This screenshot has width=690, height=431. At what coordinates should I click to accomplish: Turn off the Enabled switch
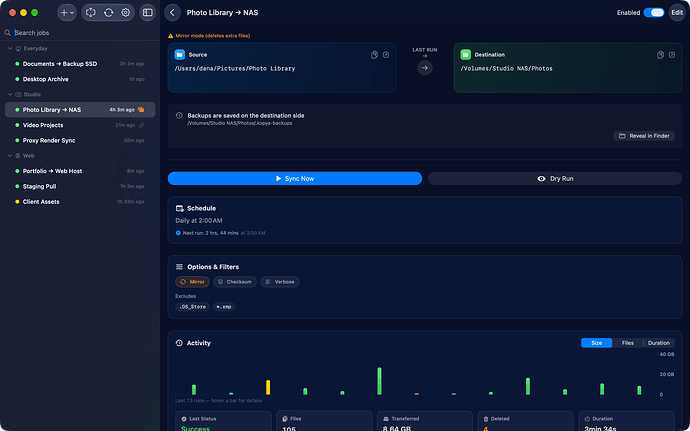[654, 13]
